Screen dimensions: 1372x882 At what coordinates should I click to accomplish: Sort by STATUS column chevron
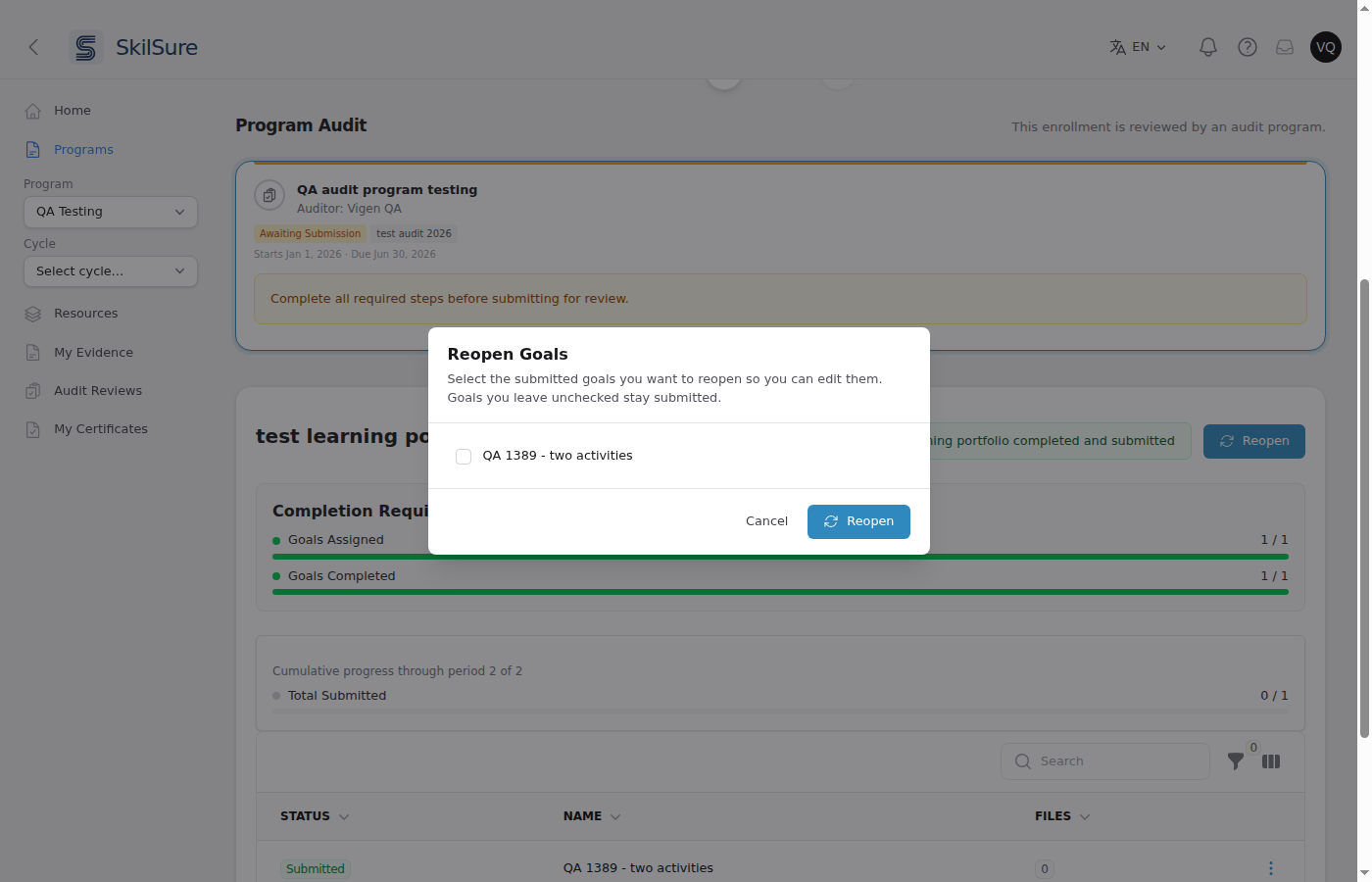click(344, 816)
